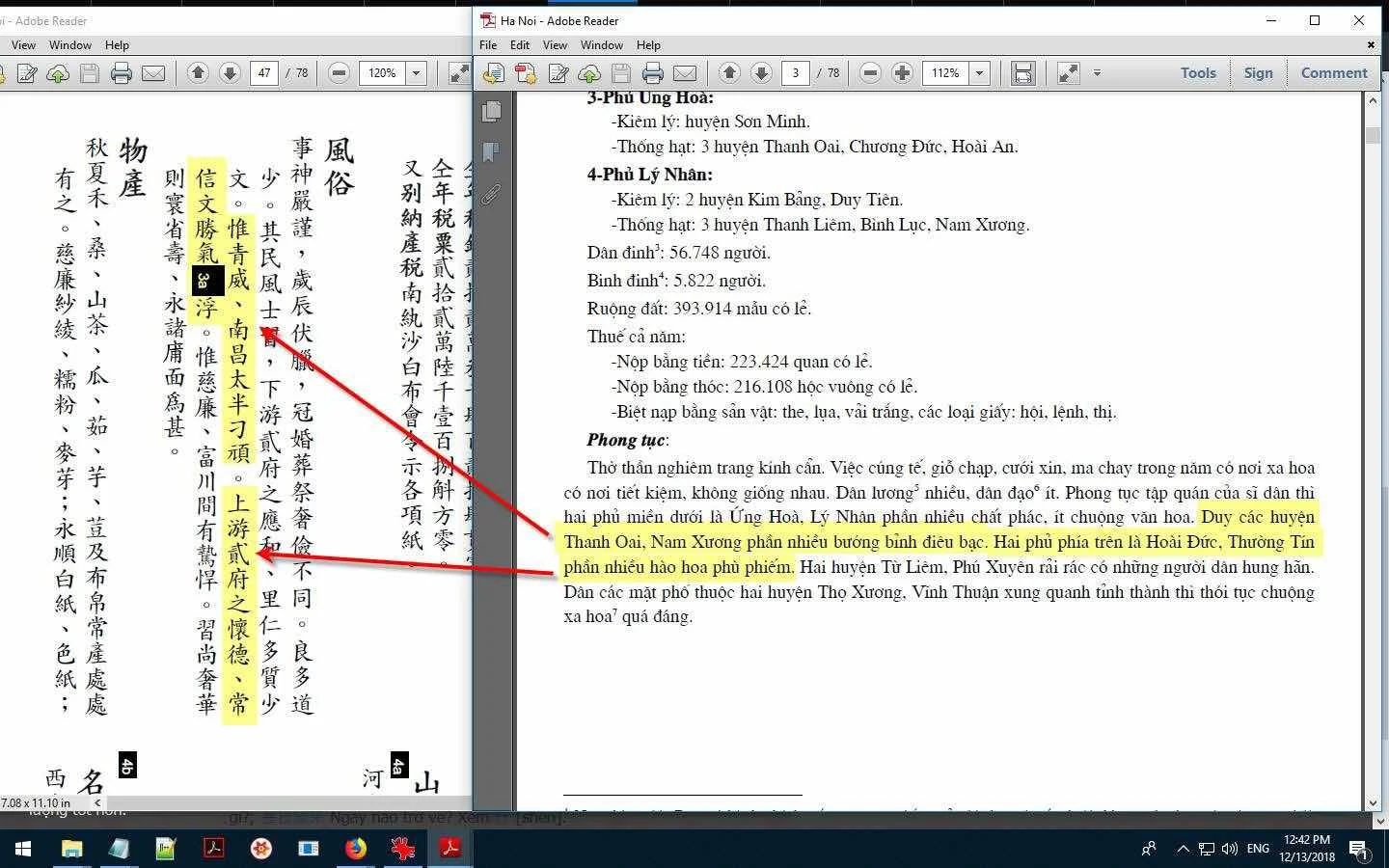The image size is (1389, 868).
Task: Click scroll down arrow in Ha Noi window
Action: point(1373,802)
